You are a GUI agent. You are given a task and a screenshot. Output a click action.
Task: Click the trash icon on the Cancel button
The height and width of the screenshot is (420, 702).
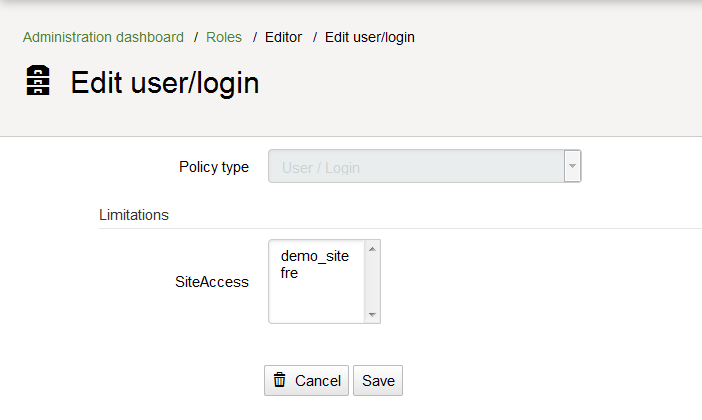279,380
